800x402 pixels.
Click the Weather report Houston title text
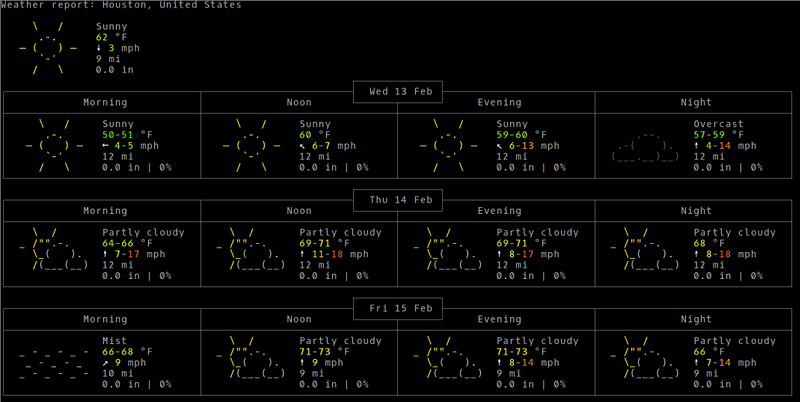pyautogui.click(x=120, y=6)
